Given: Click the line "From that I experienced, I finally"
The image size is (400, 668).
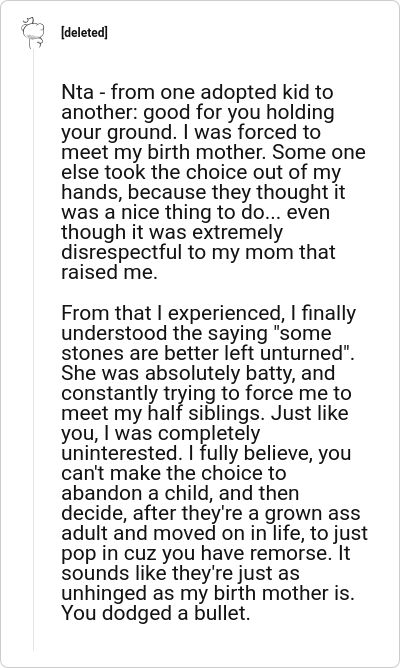Looking at the screenshot, I should (208, 313).
